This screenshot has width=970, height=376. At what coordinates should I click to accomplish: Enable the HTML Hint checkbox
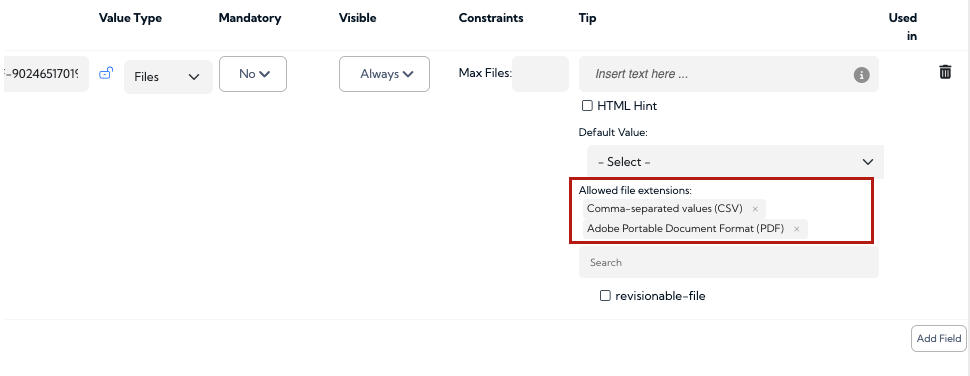pos(587,106)
